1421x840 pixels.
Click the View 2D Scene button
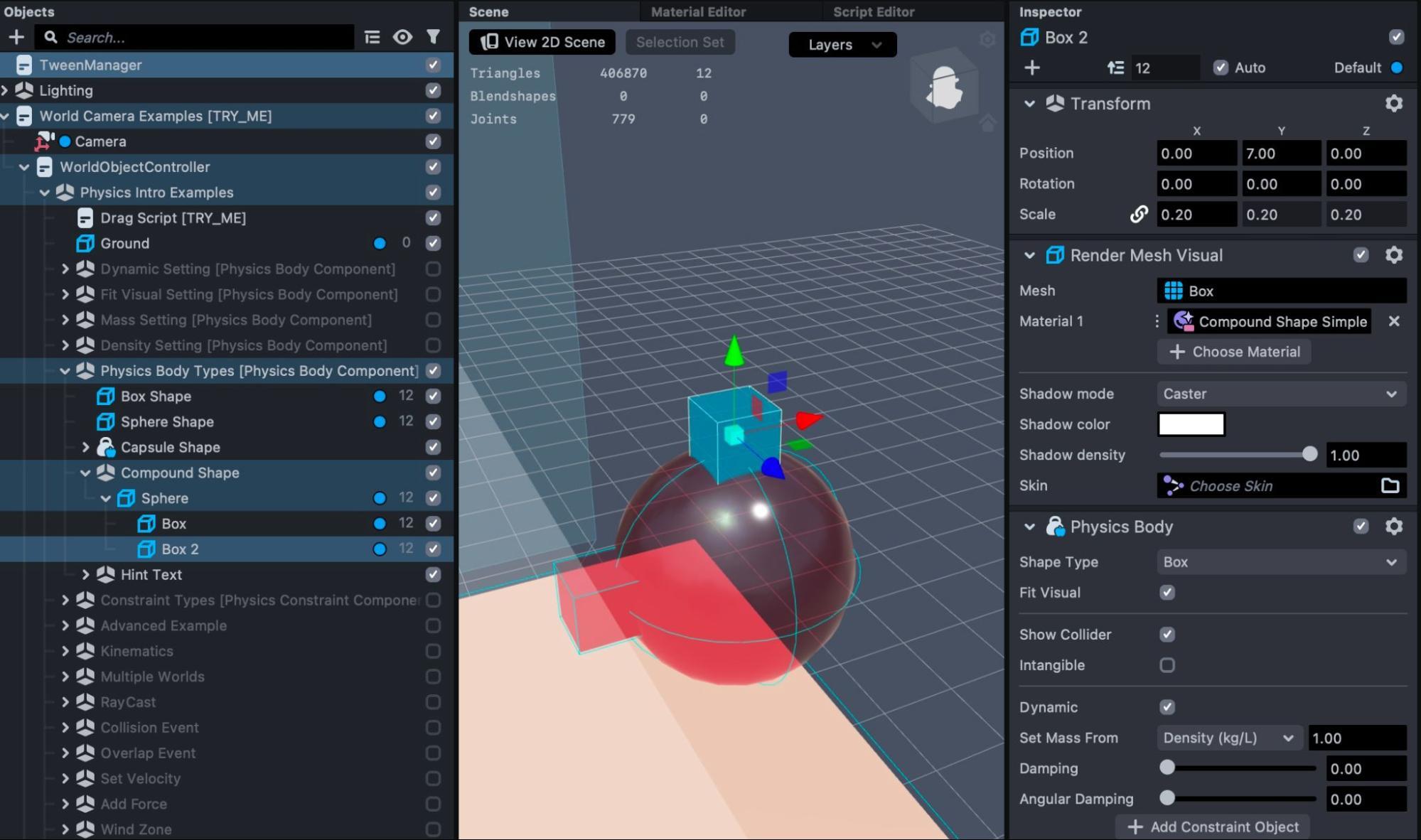coord(542,42)
